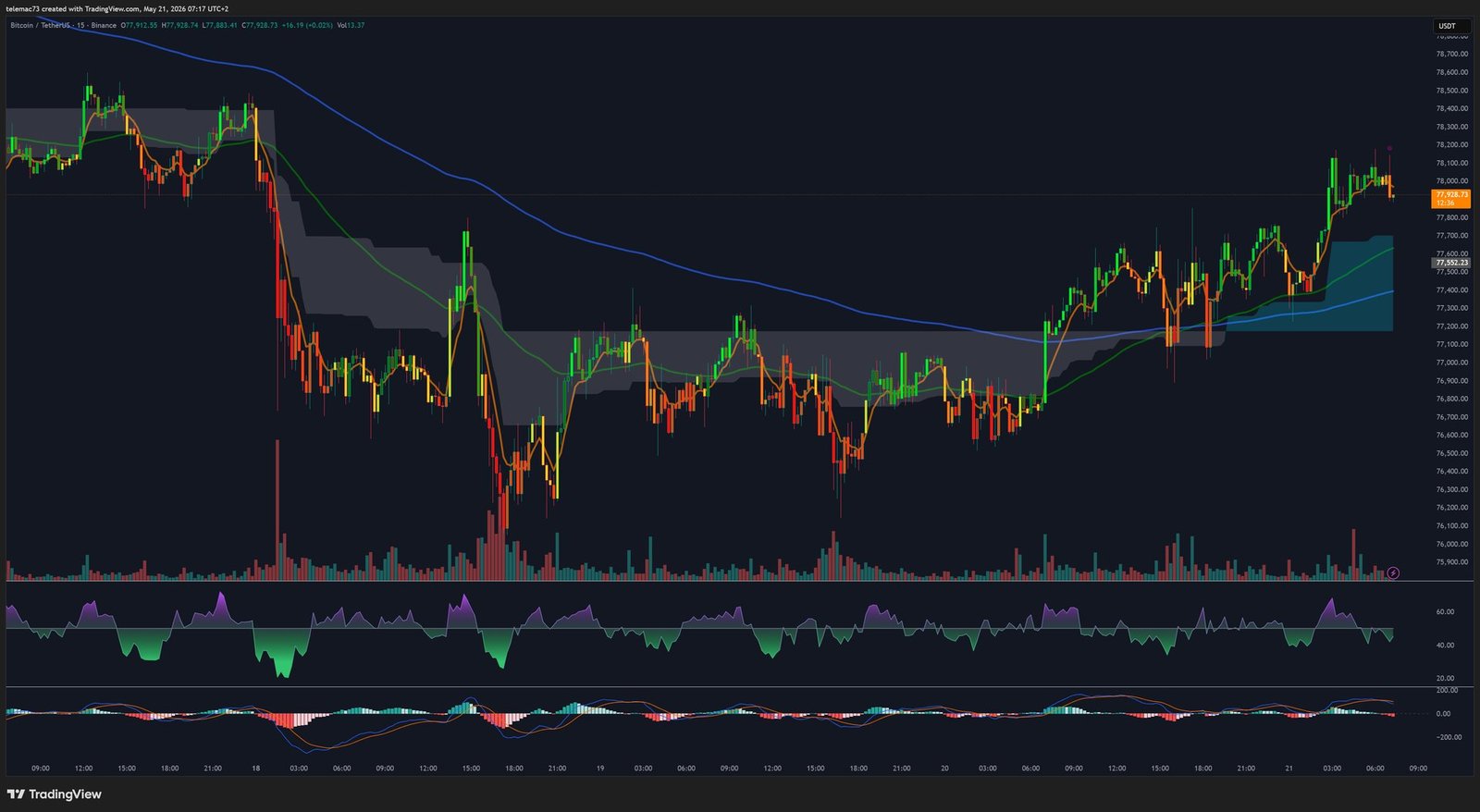This screenshot has height=812, width=1480.
Task: Click the 20.00 level on the RSI scale
Action: point(1445,679)
